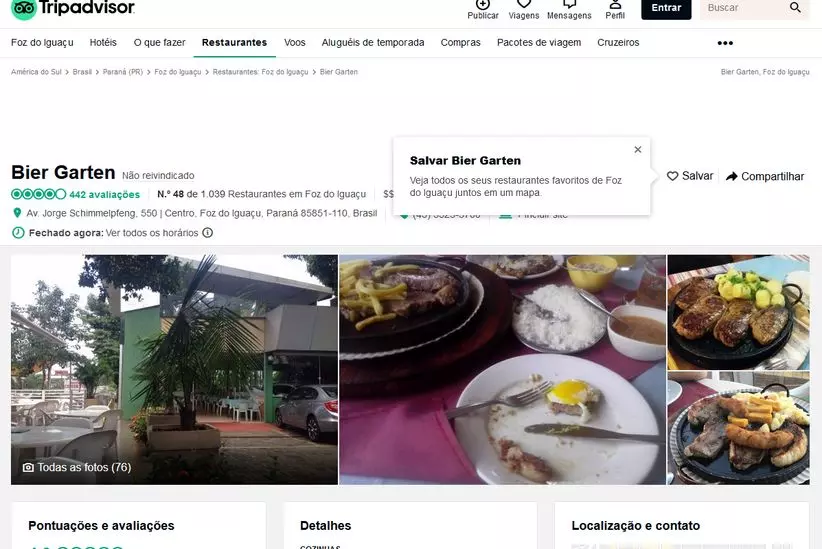Open the Publicar plus icon
822x549 pixels.
[483, 5]
